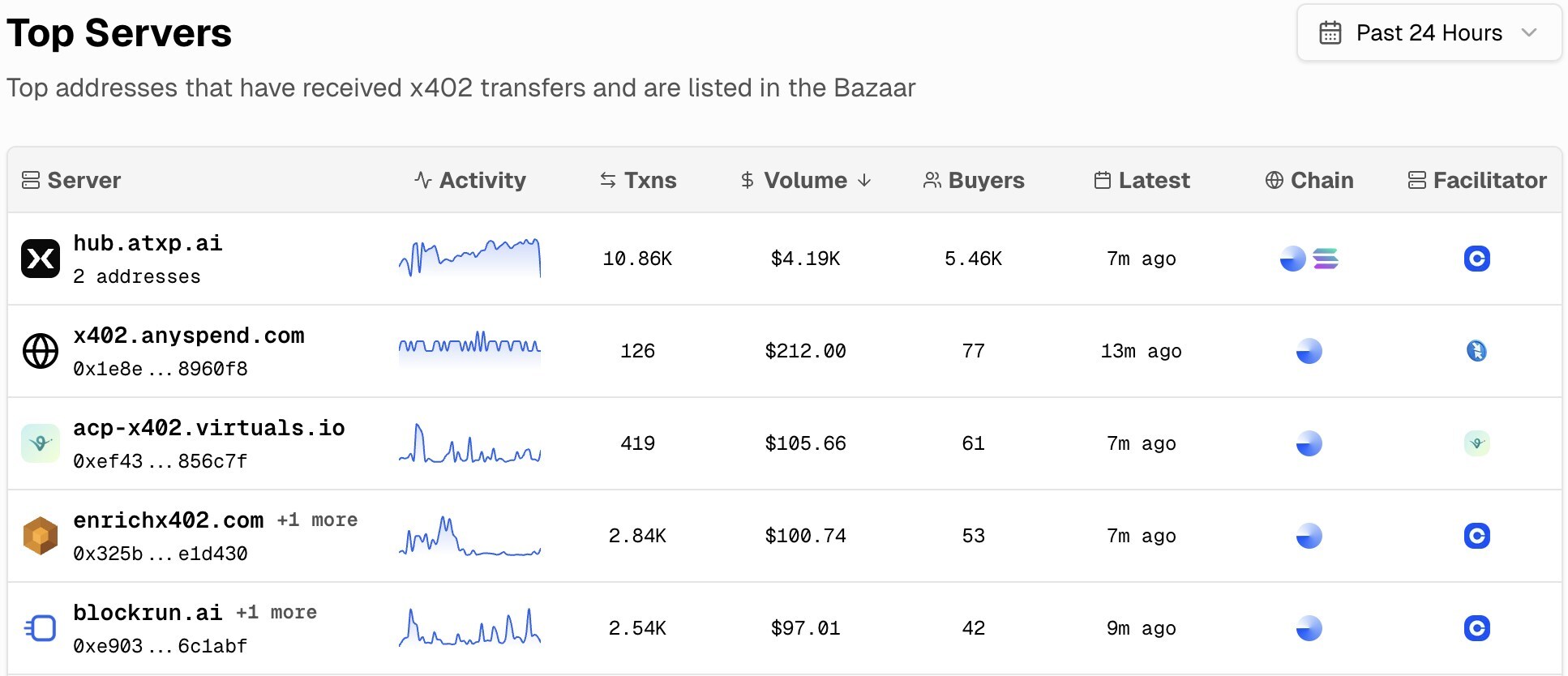Click the Base chain icon for blockrun.ai
The height and width of the screenshot is (676, 1568).
tap(1309, 628)
